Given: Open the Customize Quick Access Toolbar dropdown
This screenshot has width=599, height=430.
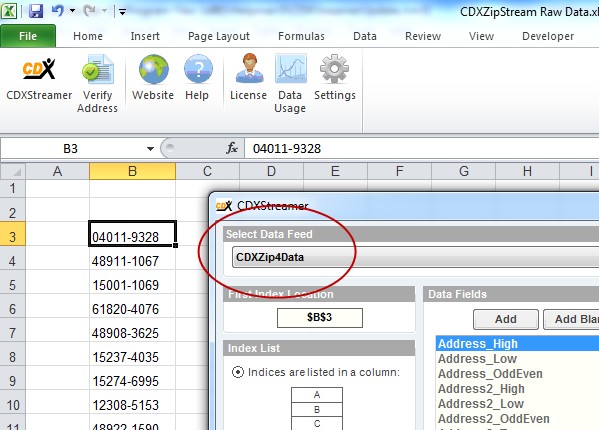Looking at the screenshot, I should (x=122, y=12).
